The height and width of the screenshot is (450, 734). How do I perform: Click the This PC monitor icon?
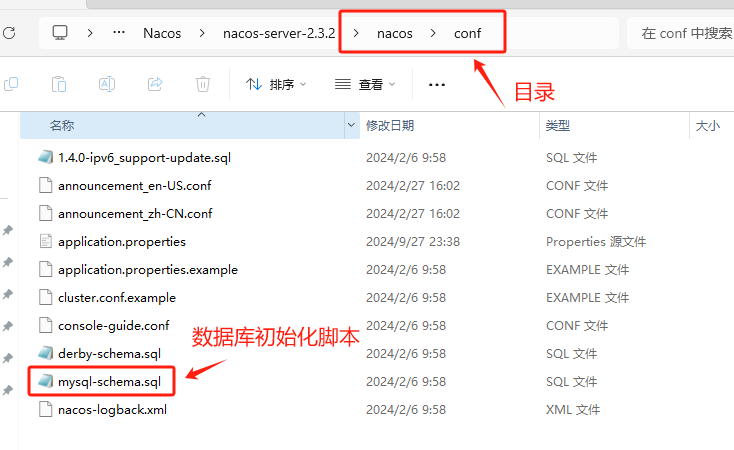[x=60, y=33]
